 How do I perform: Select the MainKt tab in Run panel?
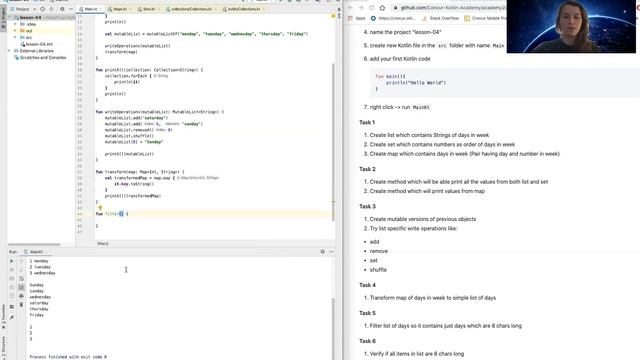[x=36, y=252]
